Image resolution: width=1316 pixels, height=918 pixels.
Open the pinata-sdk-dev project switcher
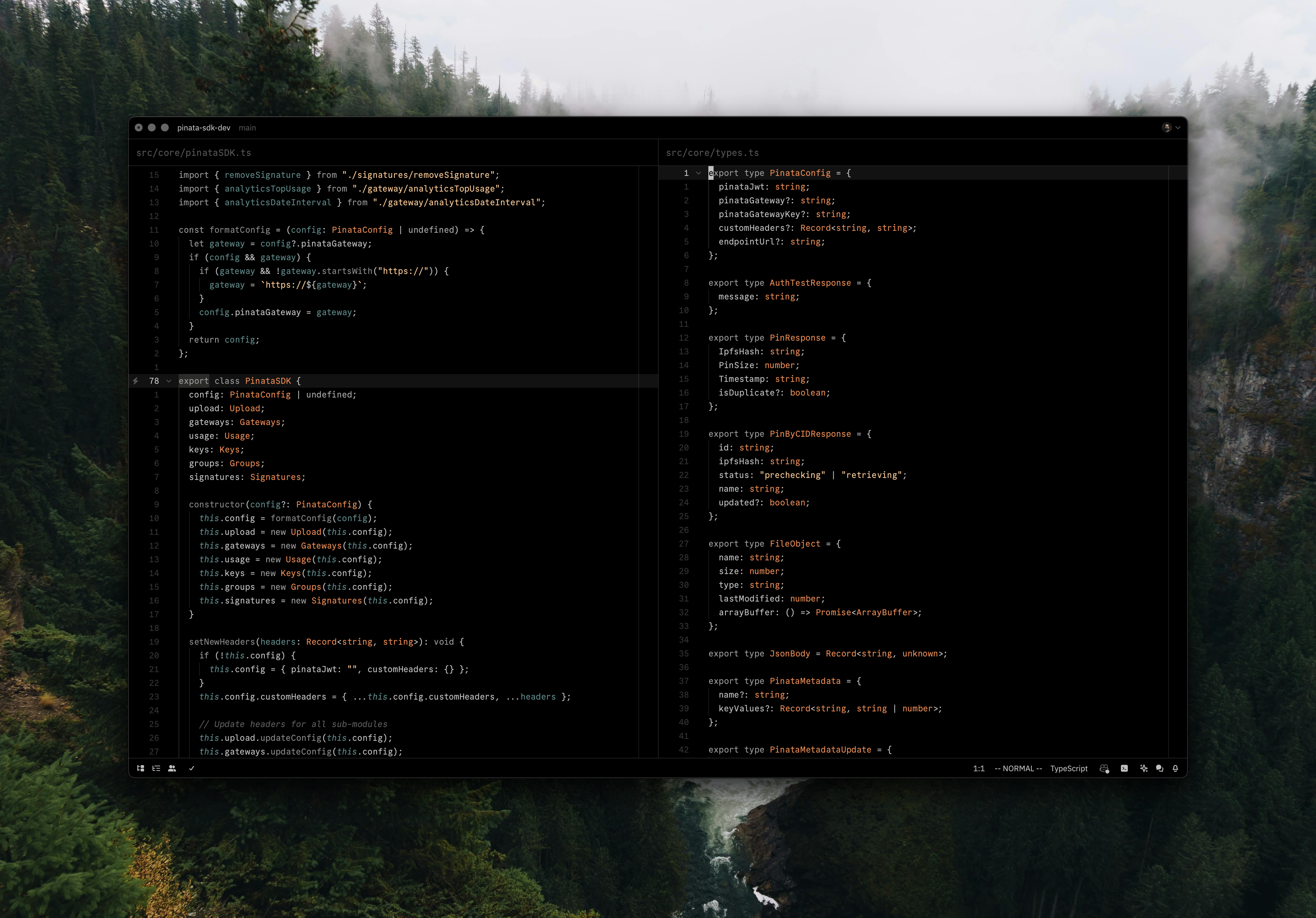203,128
